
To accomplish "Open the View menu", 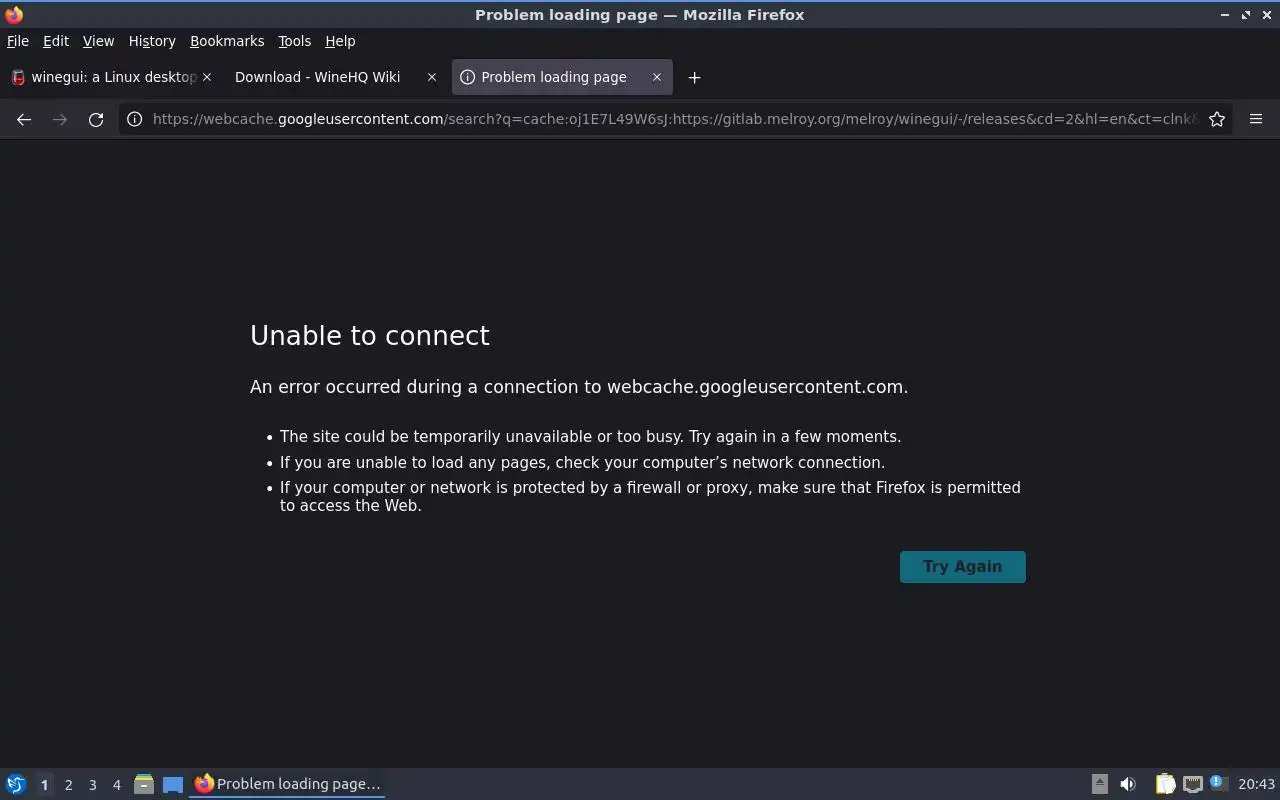I will [98, 41].
